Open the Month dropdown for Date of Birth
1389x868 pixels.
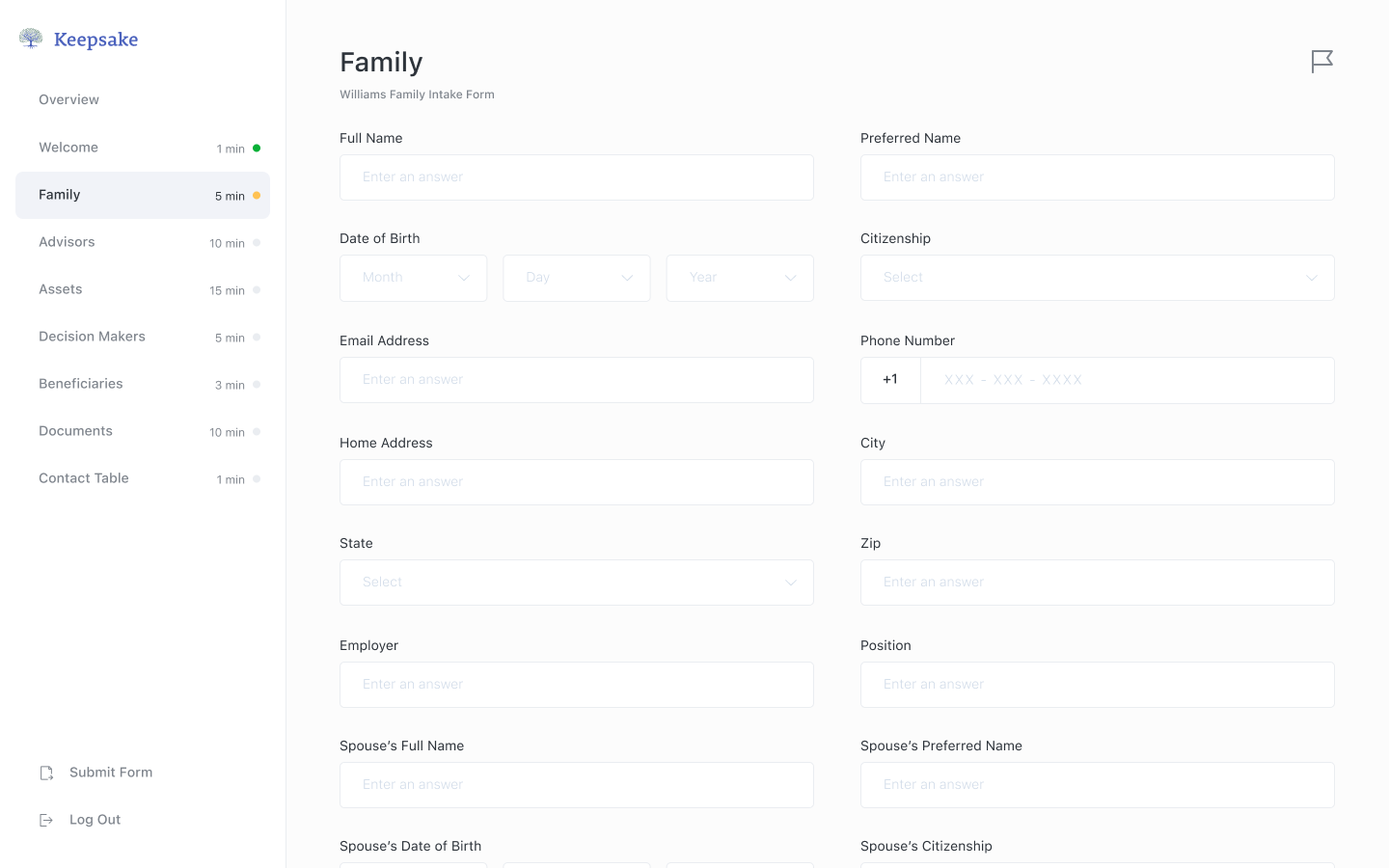[x=413, y=278]
